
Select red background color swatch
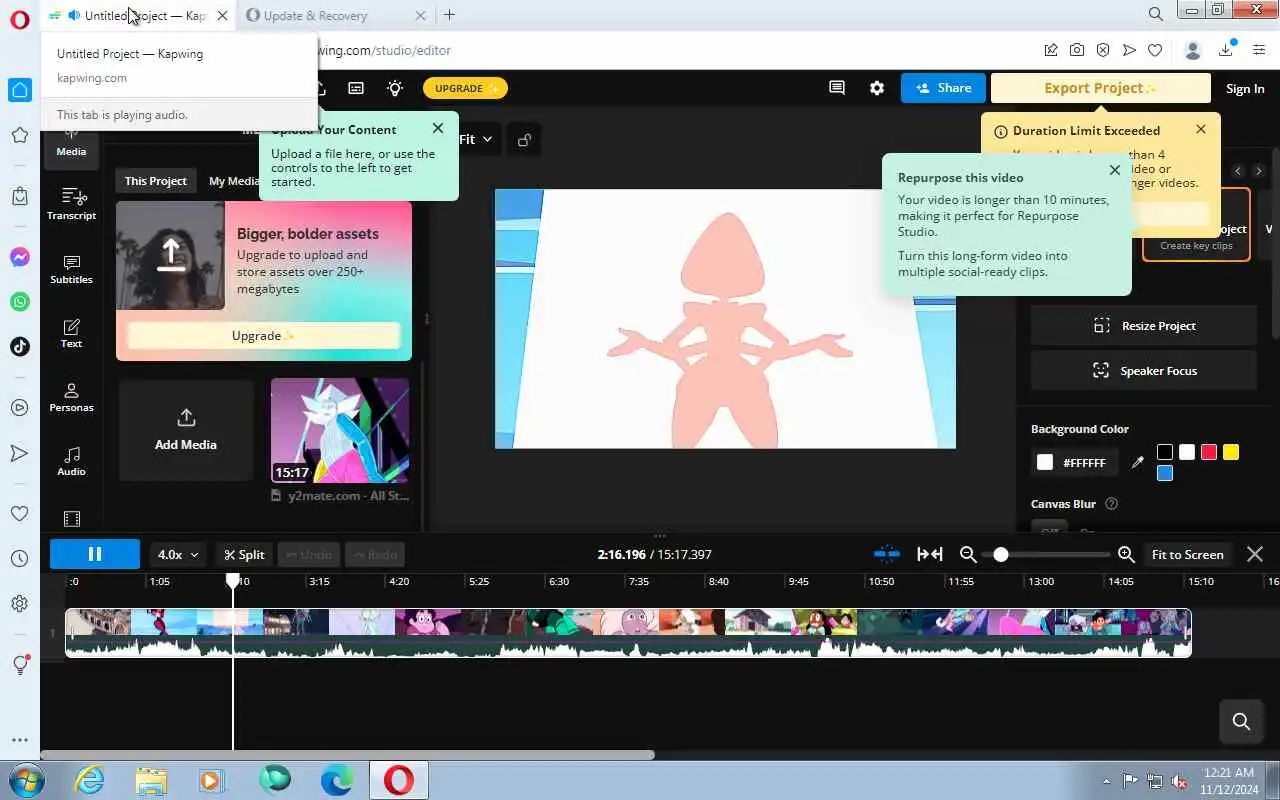tap(1209, 452)
